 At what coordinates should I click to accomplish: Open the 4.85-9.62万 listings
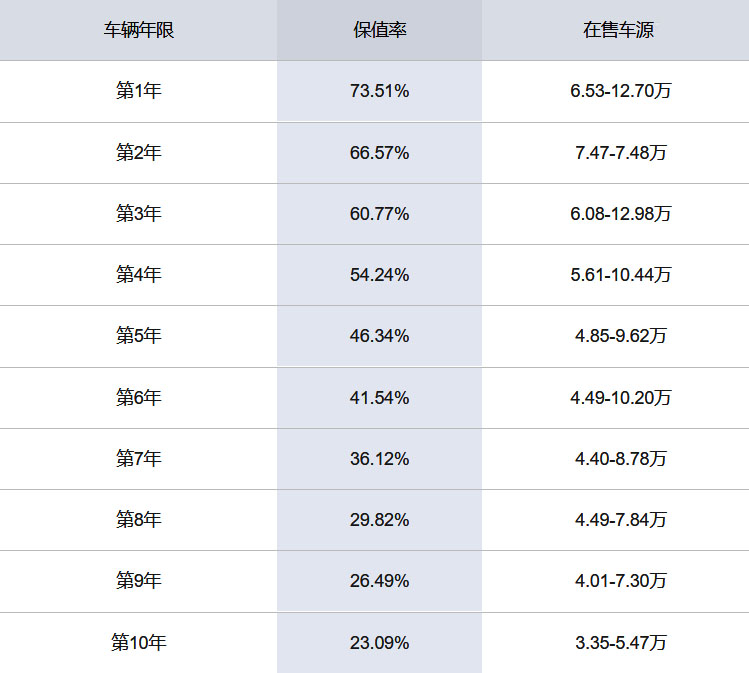[x=620, y=336]
